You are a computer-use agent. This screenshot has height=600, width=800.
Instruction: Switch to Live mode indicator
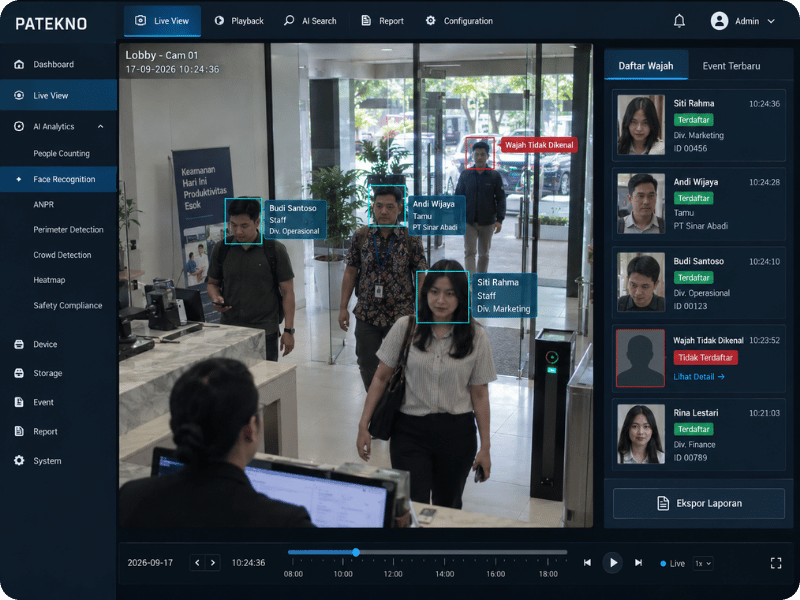pyautogui.click(x=672, y=563)
